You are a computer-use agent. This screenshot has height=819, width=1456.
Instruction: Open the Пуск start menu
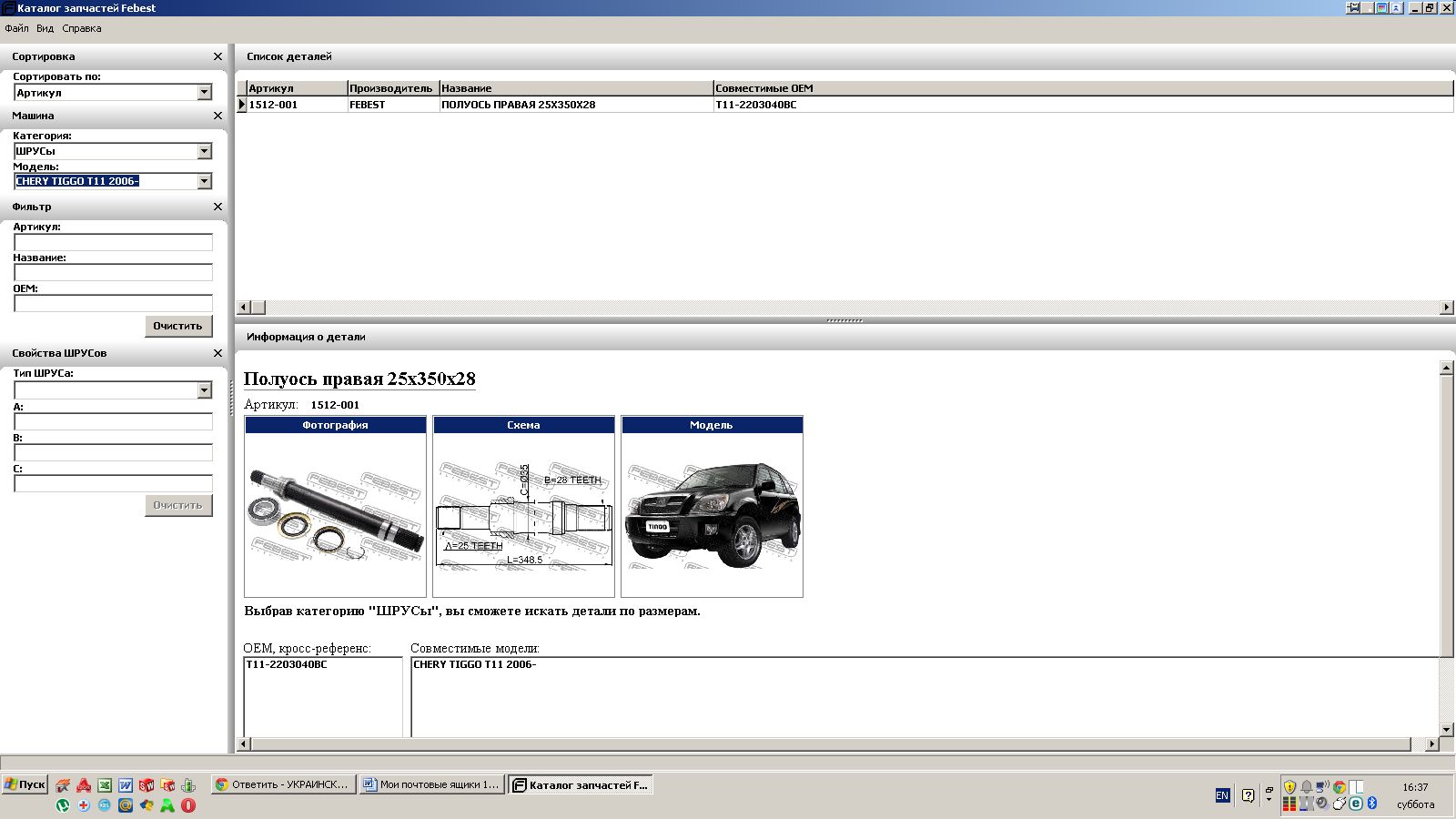25,784
